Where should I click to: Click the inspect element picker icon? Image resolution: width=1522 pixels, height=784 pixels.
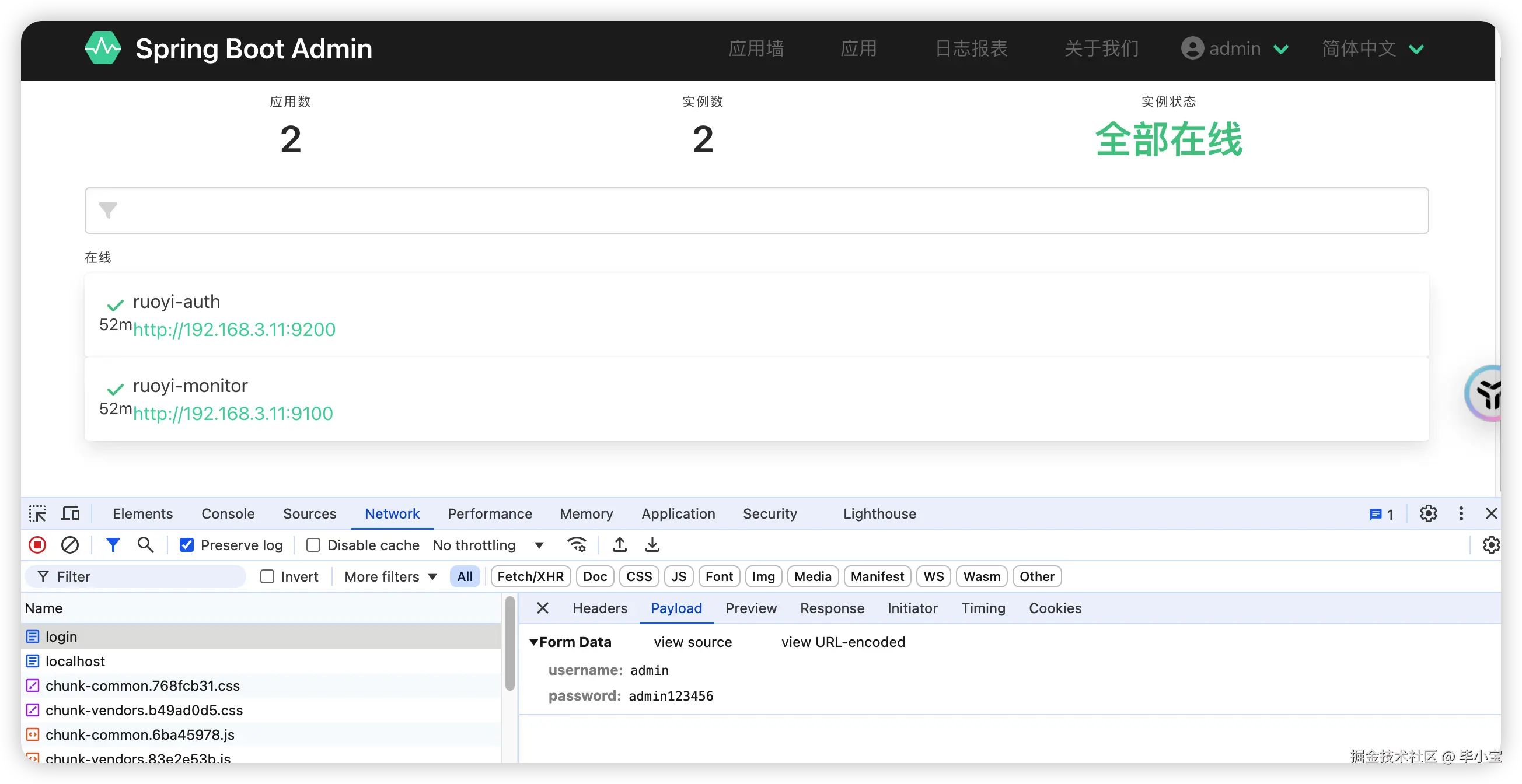tap(37, 513)
